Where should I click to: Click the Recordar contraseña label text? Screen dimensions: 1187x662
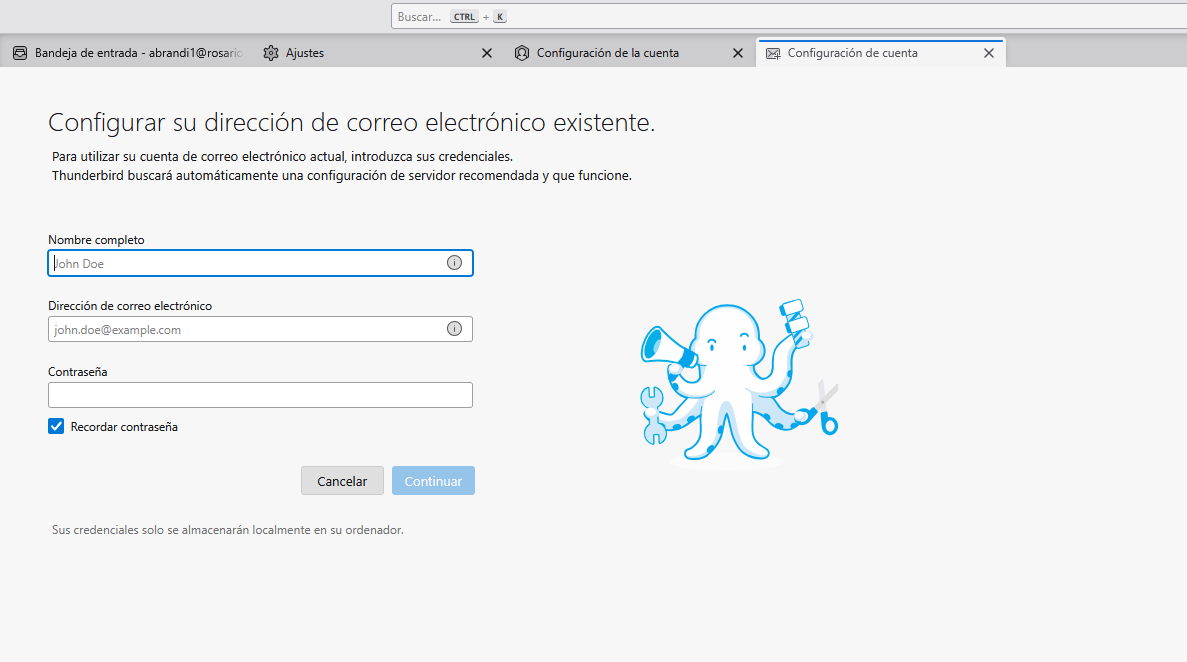(124, 427)
